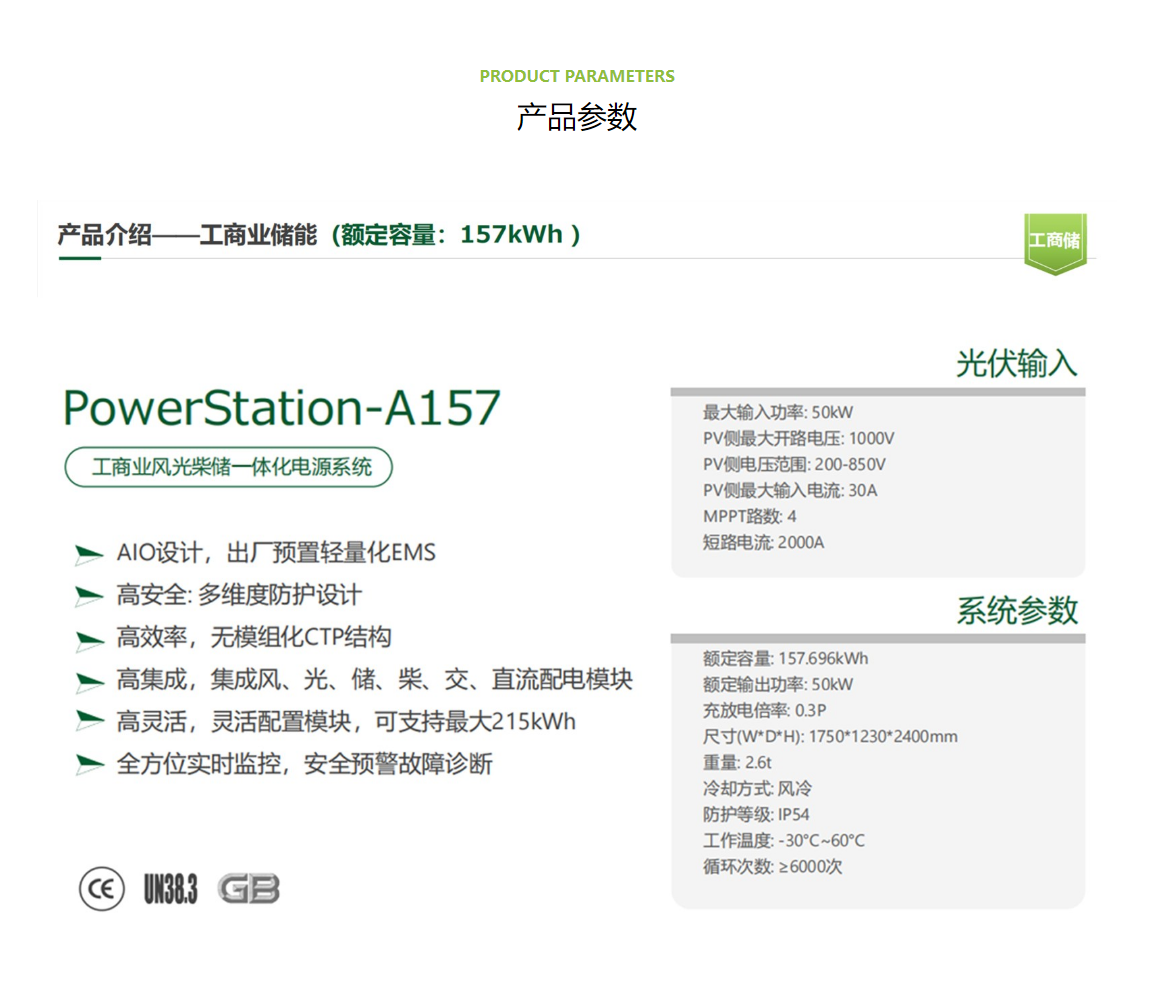Click the PowerStation-A157 product title
Screen dimensions: 1166x996
click(282, 408)
